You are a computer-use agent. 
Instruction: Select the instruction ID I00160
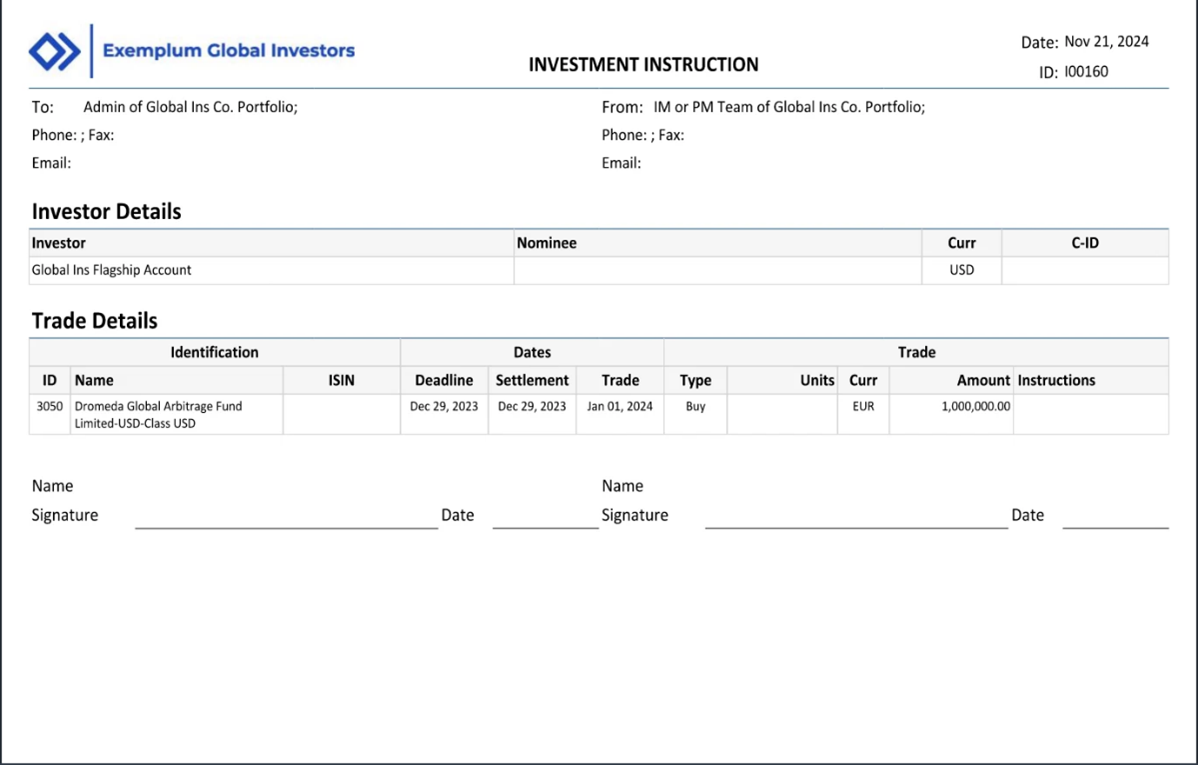click(1086, 72)
